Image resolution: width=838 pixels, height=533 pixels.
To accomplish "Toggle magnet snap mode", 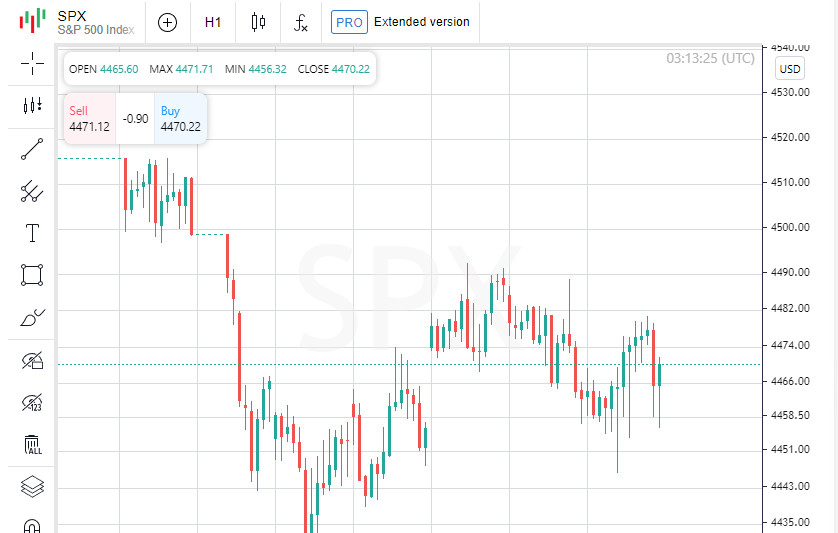I will (32, 525).
